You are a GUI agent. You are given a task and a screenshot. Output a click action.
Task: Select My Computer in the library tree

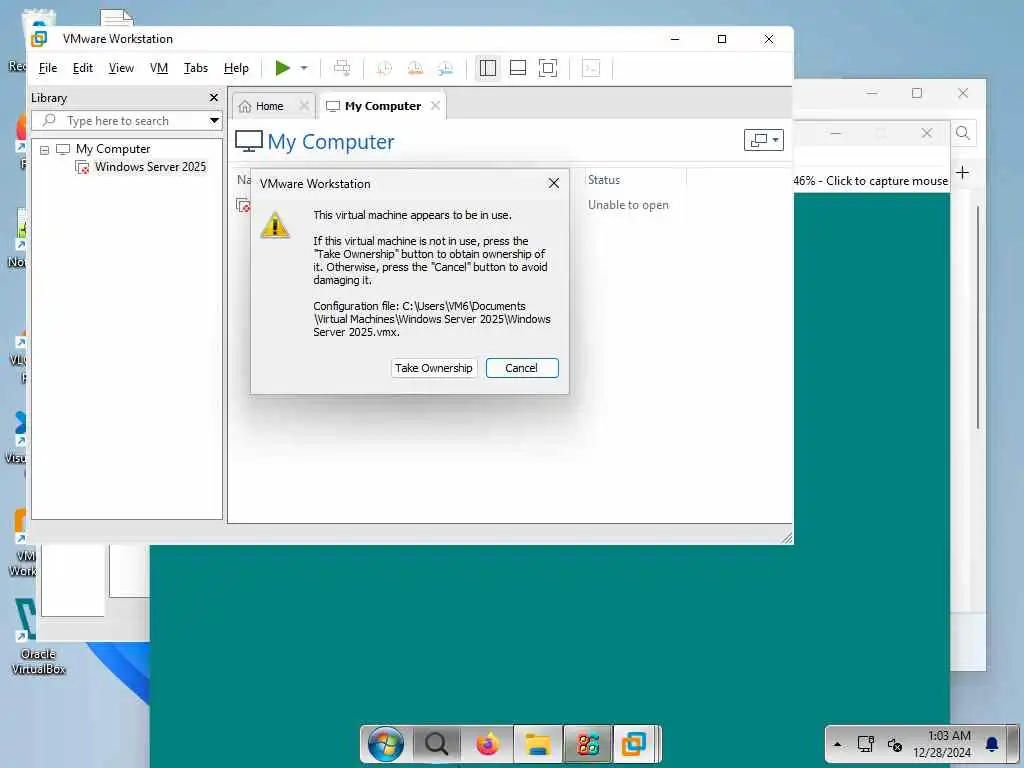coord(113,149)
